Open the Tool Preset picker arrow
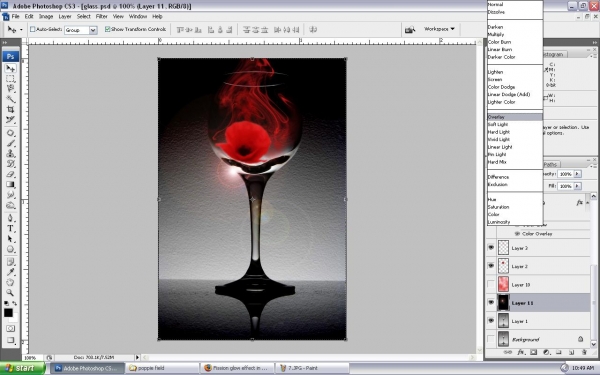Viewport: 600px width, 375px height. [21, 30]
